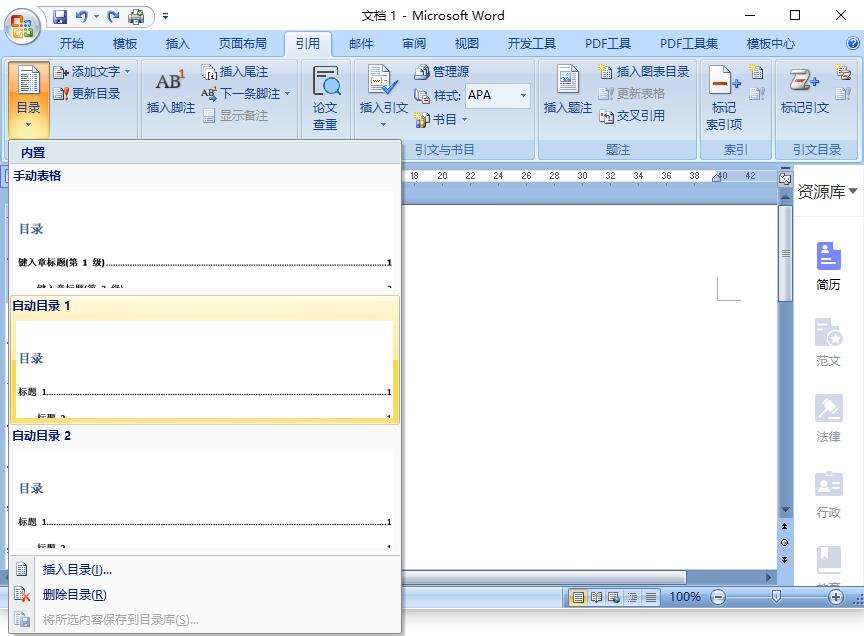Switch to the 插入 tab

177,44
